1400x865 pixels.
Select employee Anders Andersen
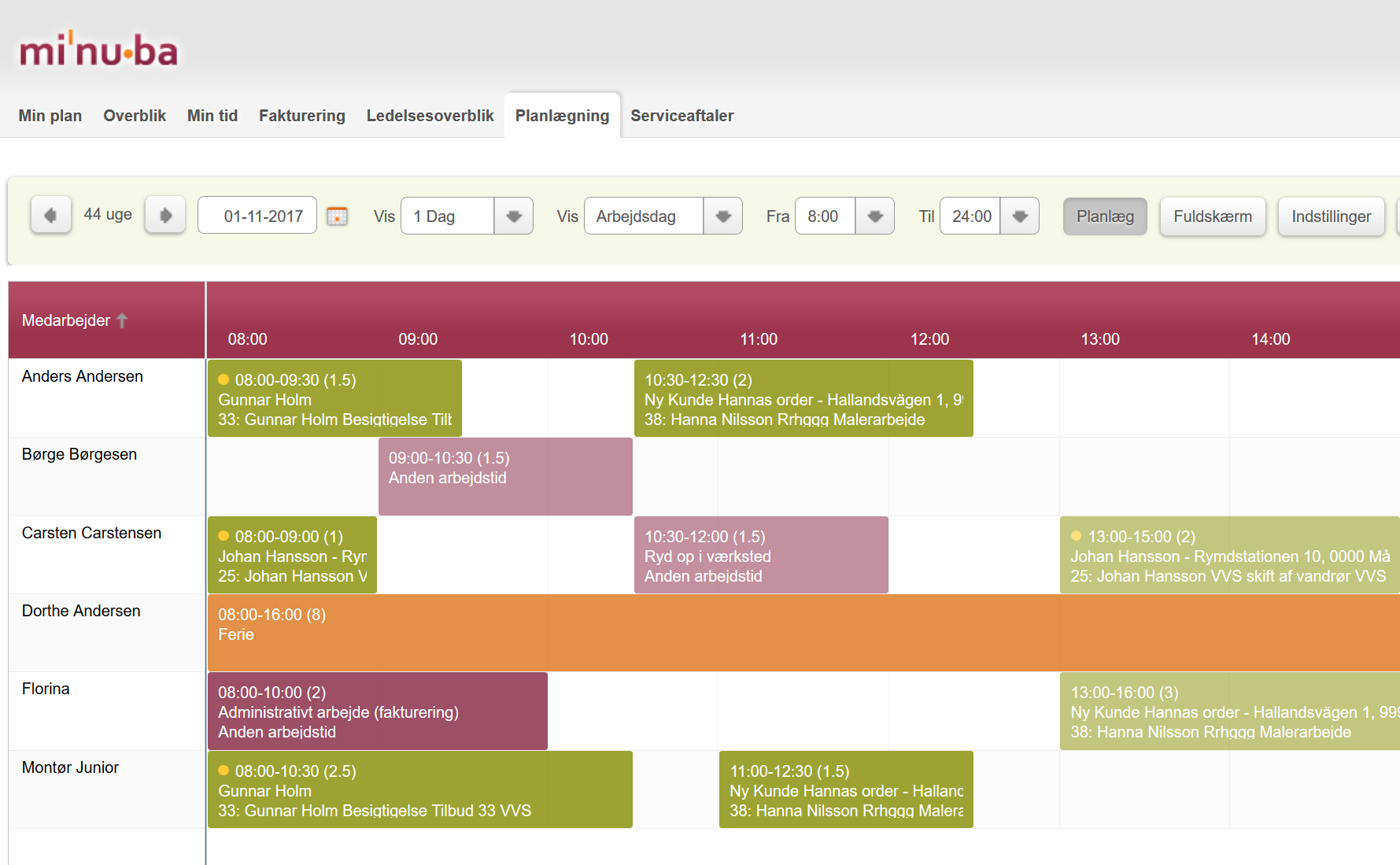[x=83, y=376]
